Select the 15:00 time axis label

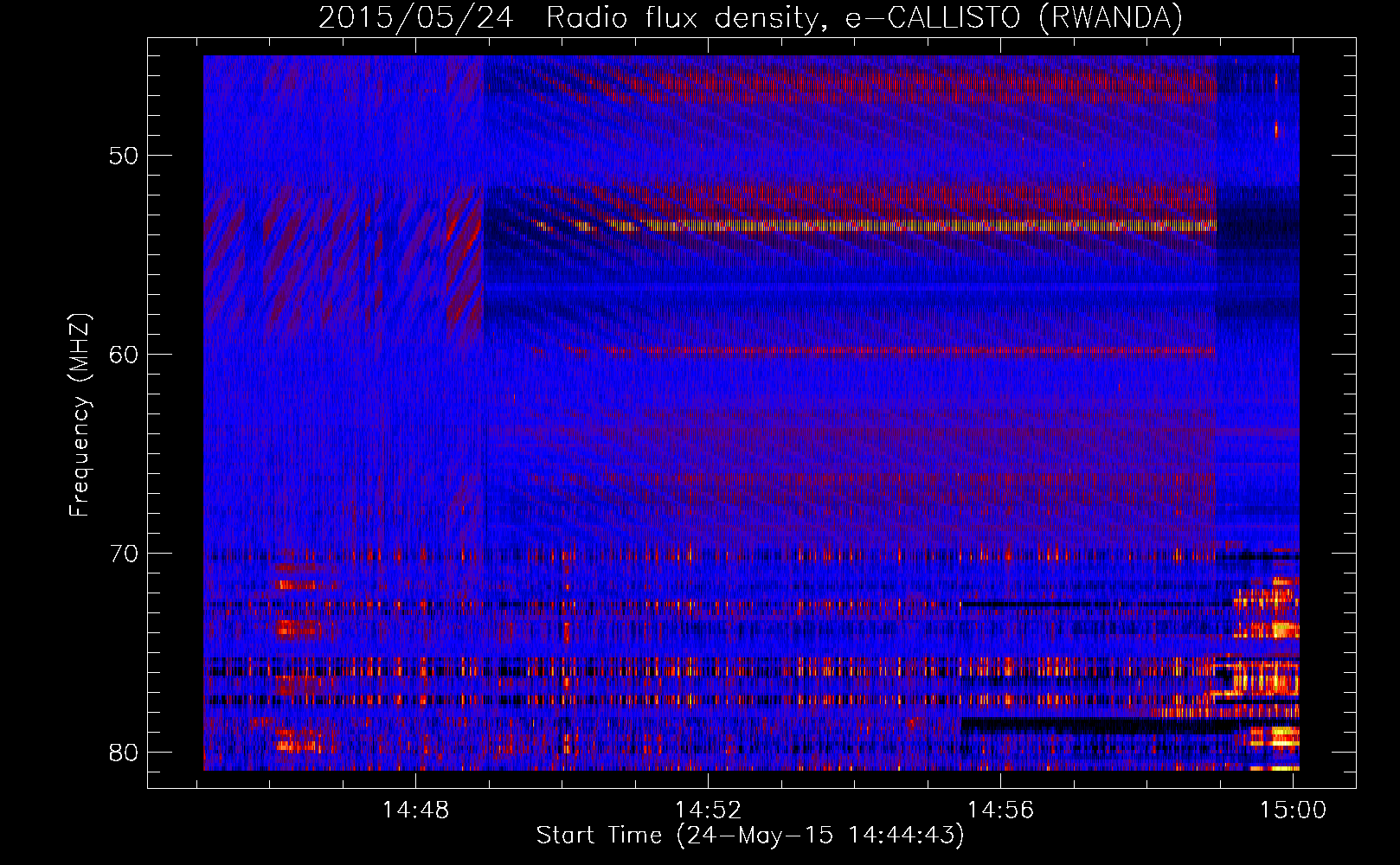[1293, 810]
